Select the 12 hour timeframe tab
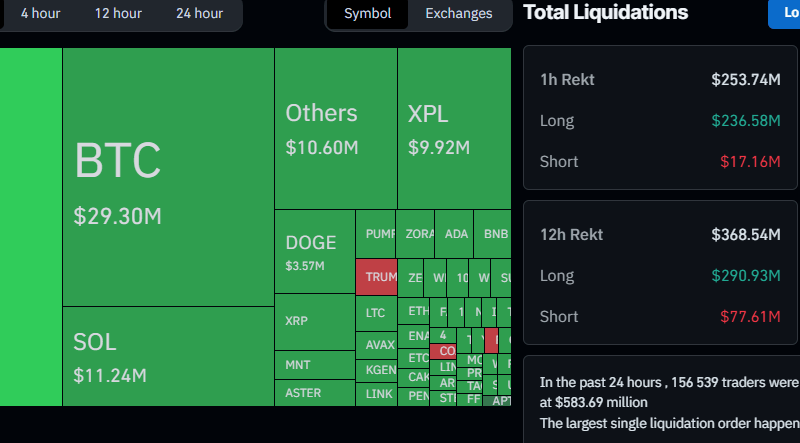This screenshot has height=443, width=800. pos(118,13)
